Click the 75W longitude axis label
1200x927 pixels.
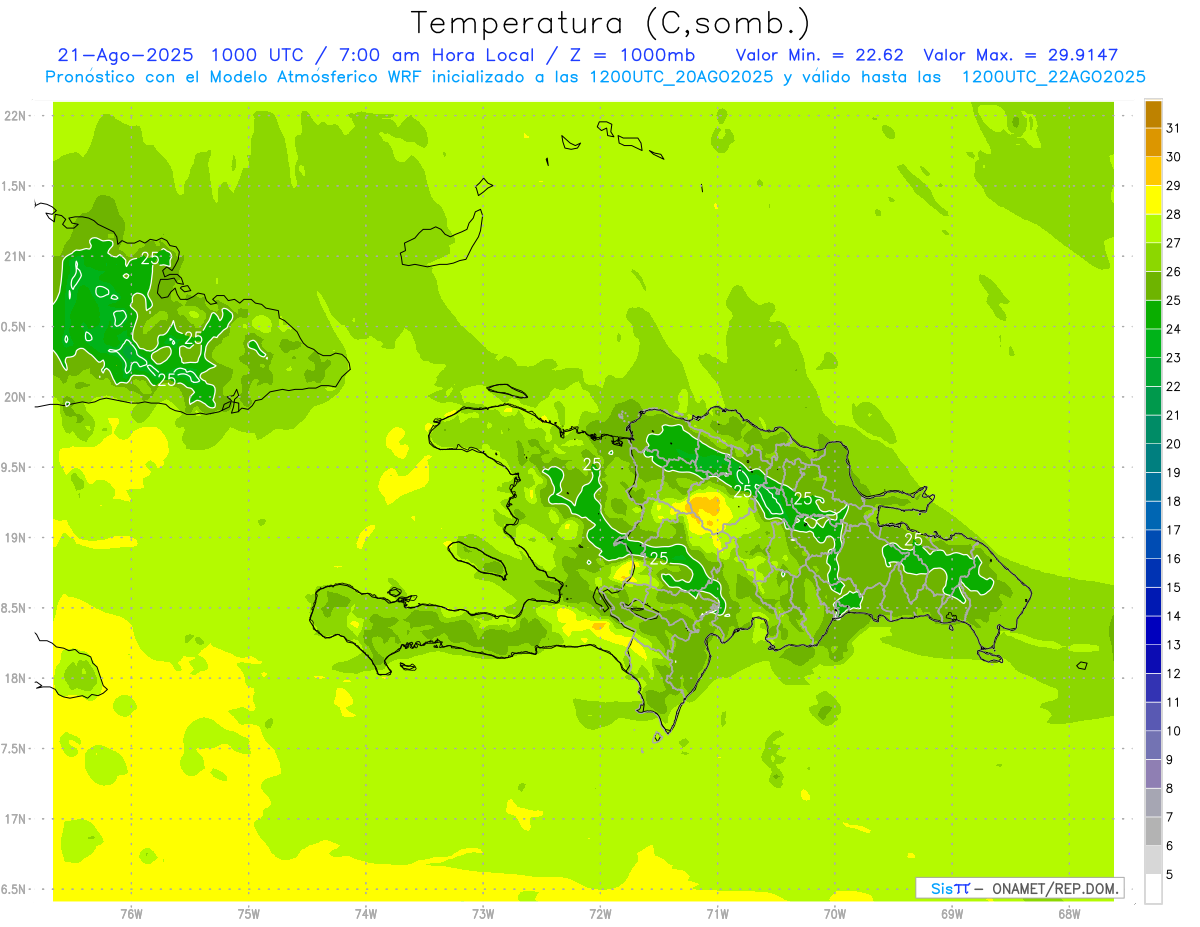click(x=249, y=913)
